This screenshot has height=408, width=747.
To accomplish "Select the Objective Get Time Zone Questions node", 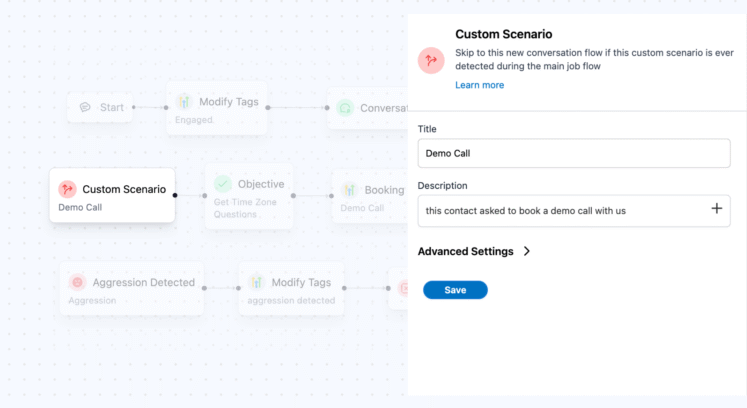I will [249, 197].
